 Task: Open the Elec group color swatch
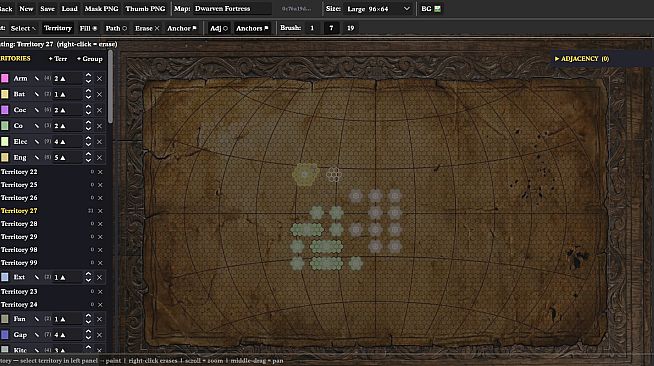5,142
